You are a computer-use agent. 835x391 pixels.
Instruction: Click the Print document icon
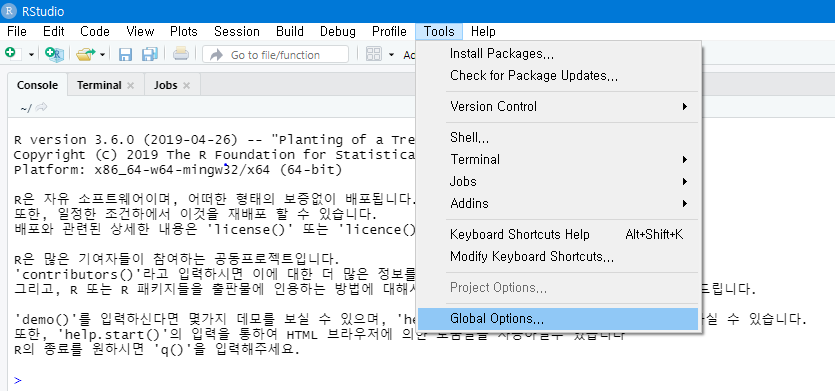[x=181, y=54]
